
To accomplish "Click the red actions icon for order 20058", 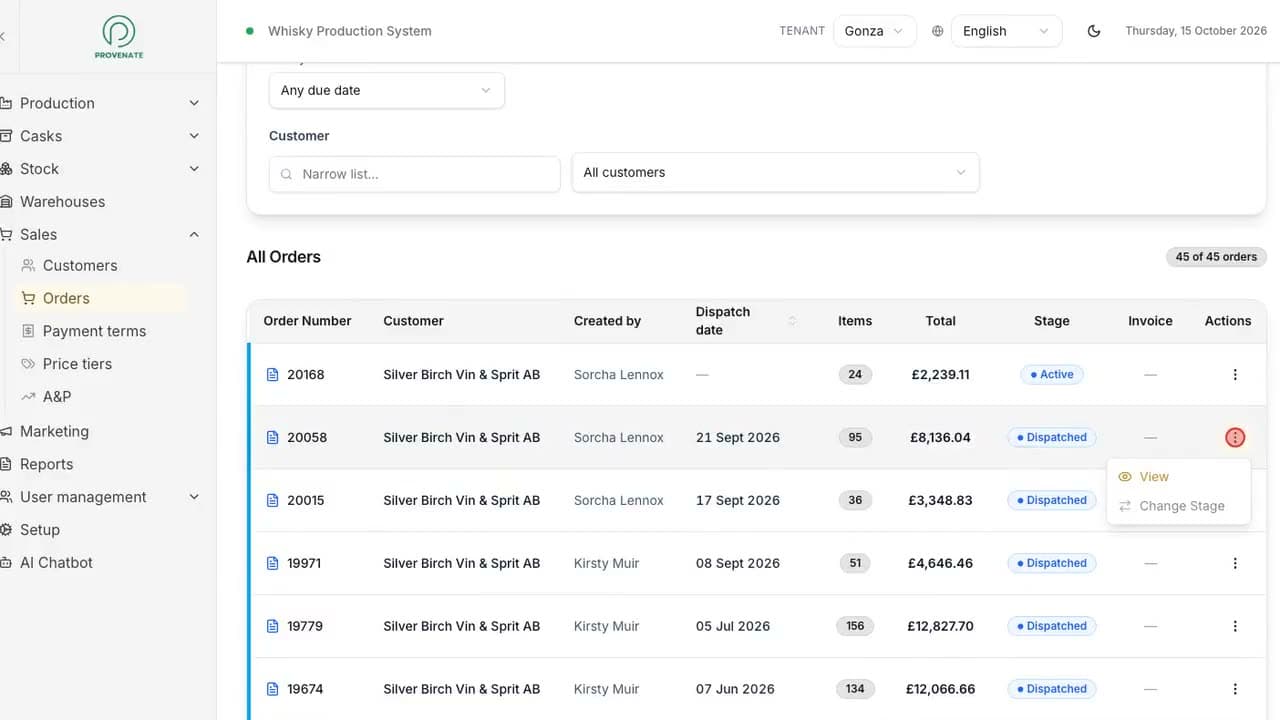I will point(1235,438).
